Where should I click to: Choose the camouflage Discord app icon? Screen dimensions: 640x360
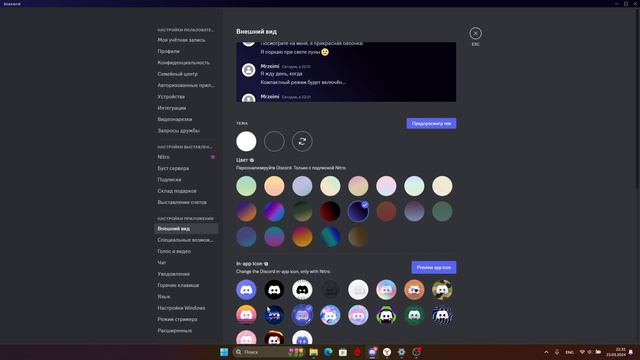[x=442, y=290]
